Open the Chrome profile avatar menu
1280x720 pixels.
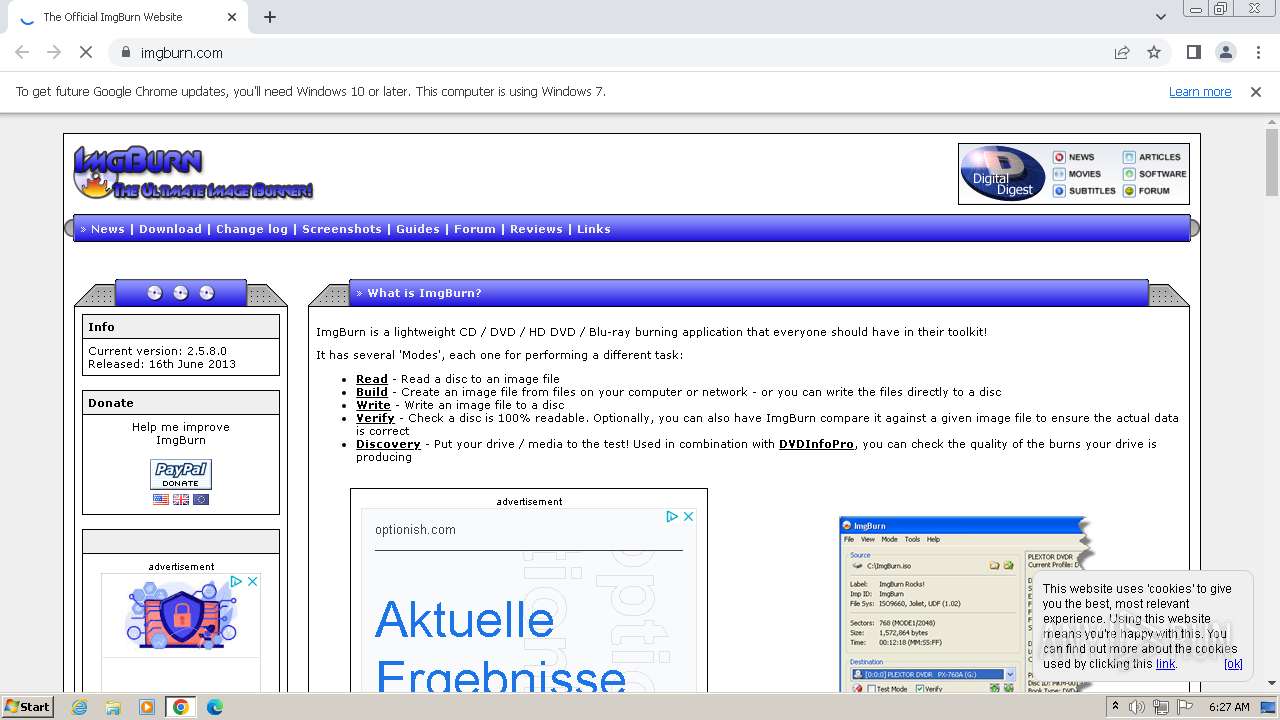pyautogui.click(x=1226, y=53)
